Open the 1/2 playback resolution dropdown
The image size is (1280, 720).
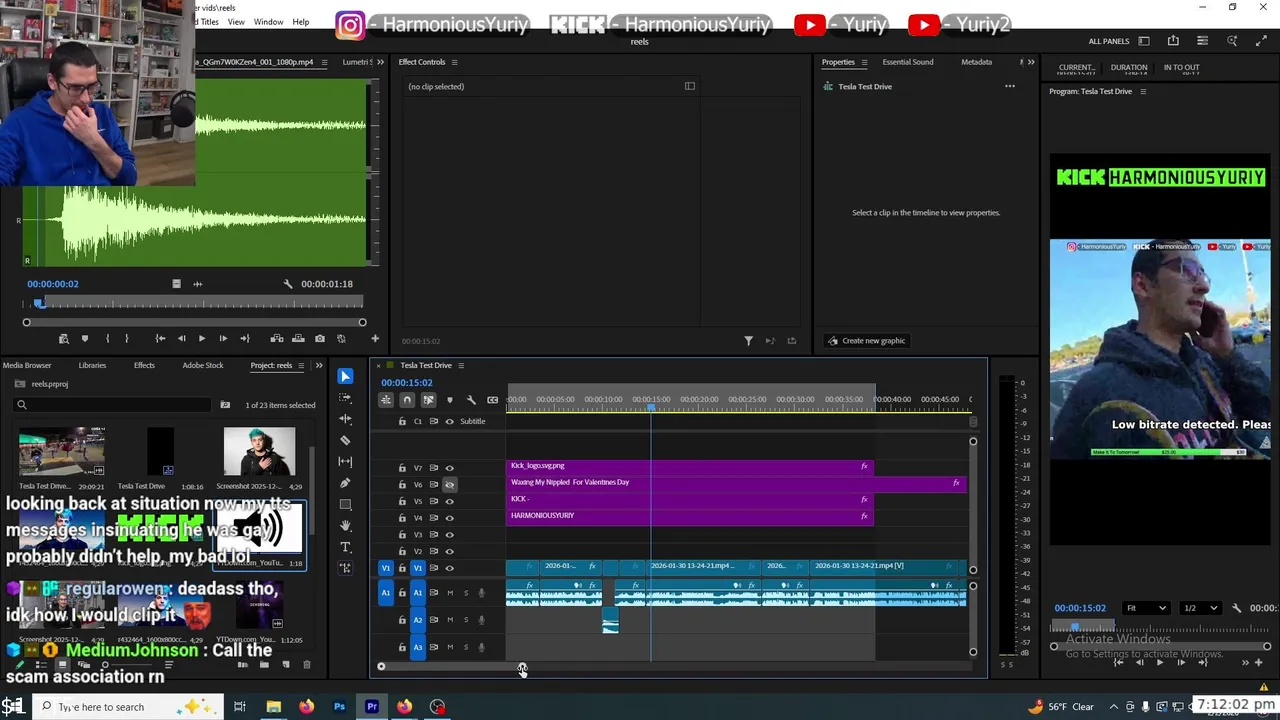1201,608
